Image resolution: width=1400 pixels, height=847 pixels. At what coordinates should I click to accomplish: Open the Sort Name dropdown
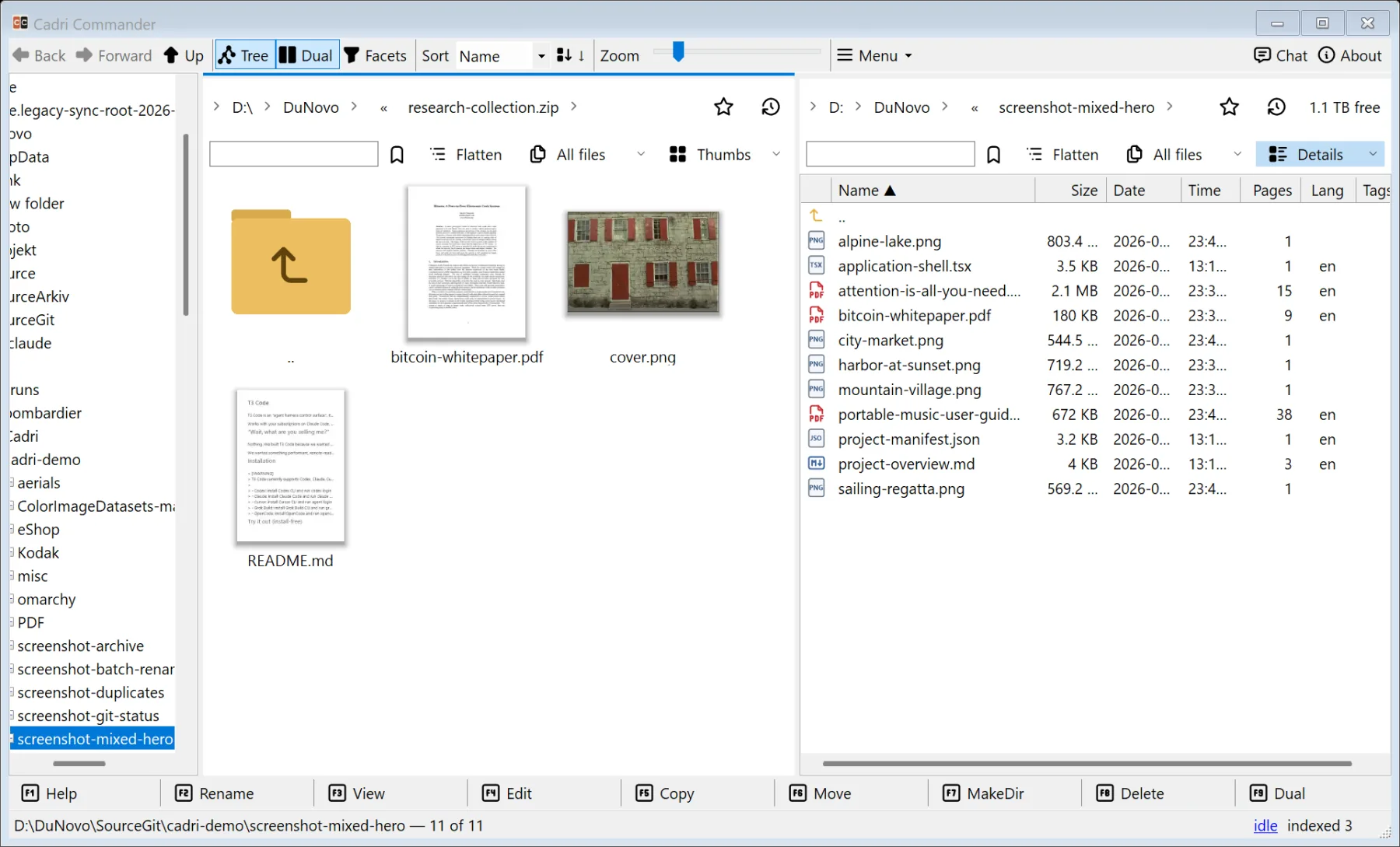point(502,56)
